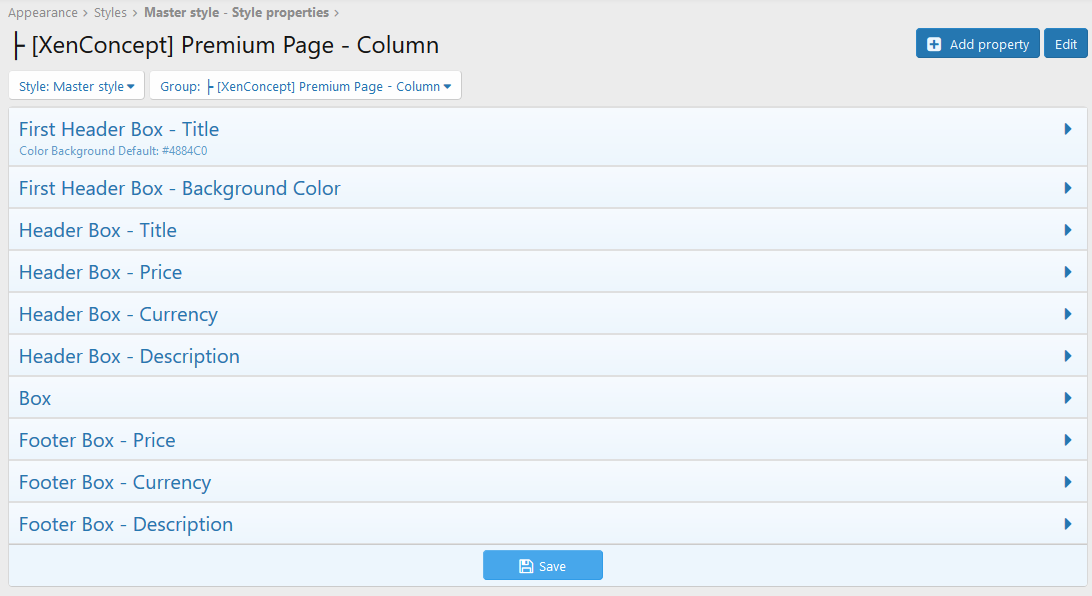Click the plus icon on Add property

click(x=934, y=44)
